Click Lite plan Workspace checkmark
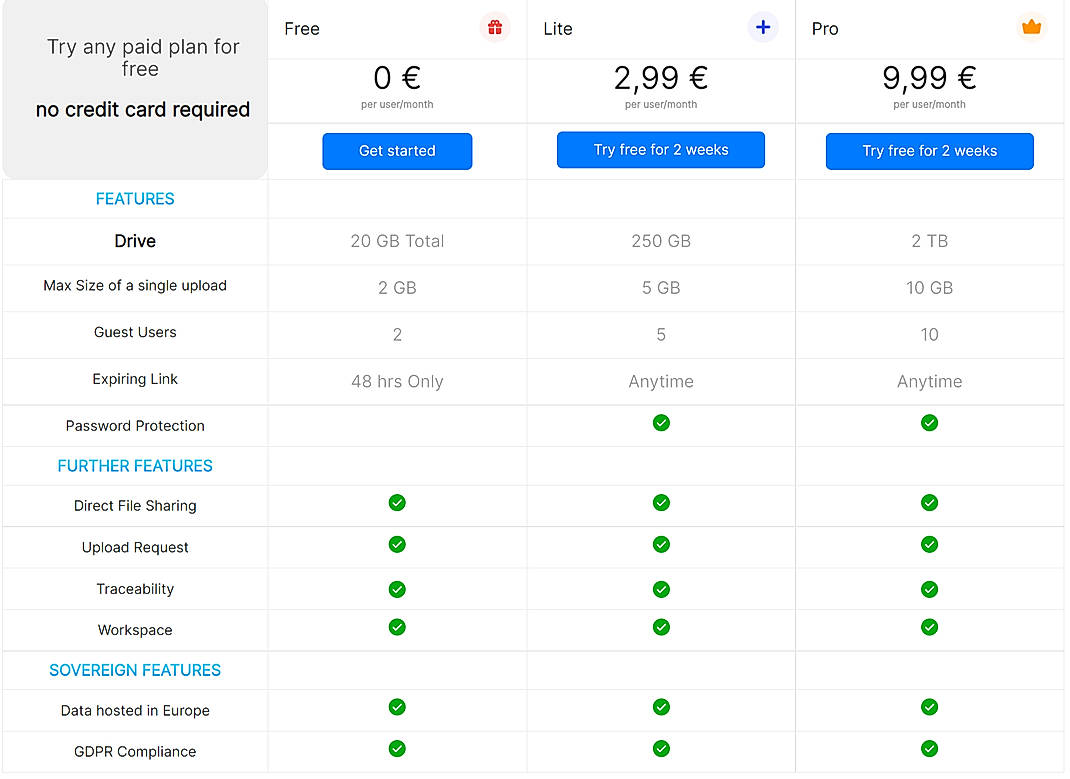Viewport: 1070px width, 779px height. pyautogui.click(x=661, y=627)
